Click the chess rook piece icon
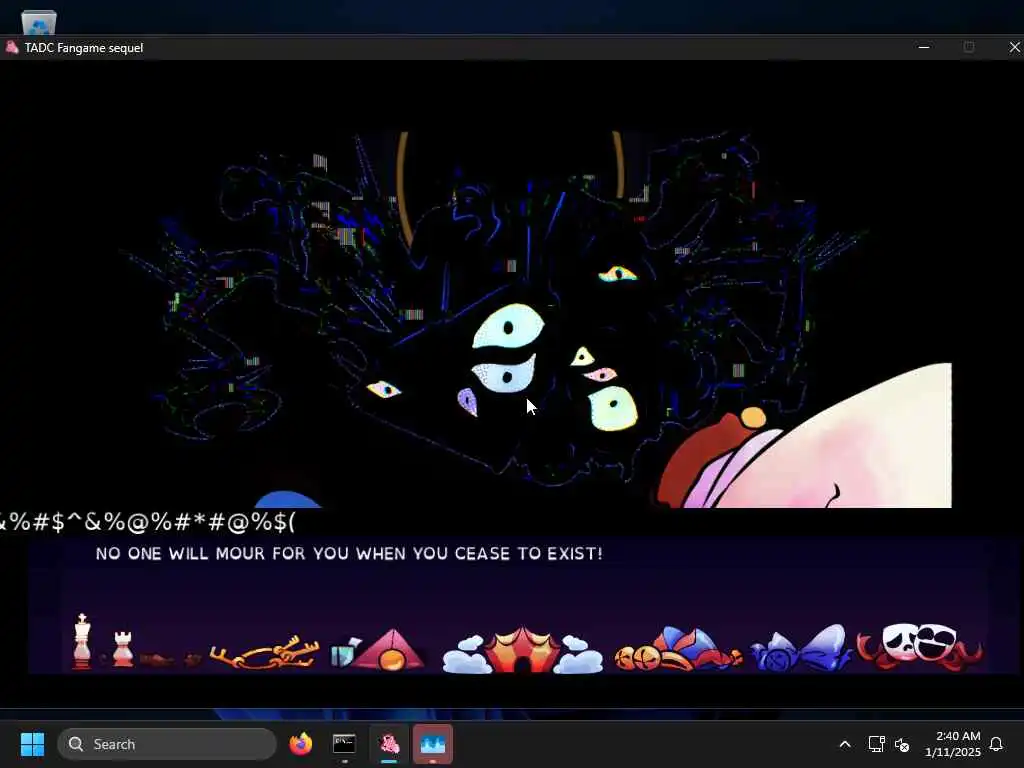The width and height of the screenshot is (1024, 768). 123,648
